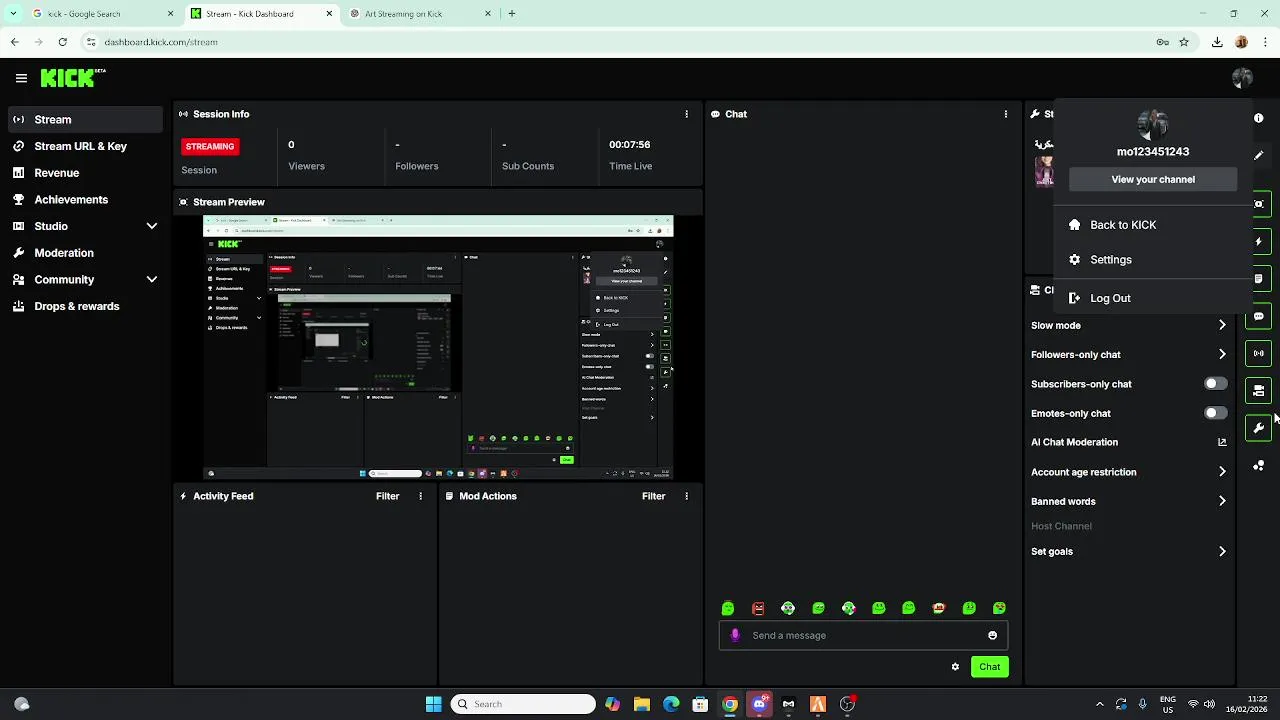Click the Stream Preview thumbnail
The image size is (1280, 720).
(438, 347)
